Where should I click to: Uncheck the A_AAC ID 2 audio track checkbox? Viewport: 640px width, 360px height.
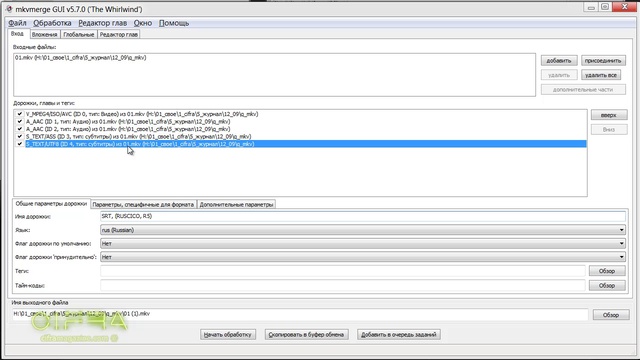[20, 129]
